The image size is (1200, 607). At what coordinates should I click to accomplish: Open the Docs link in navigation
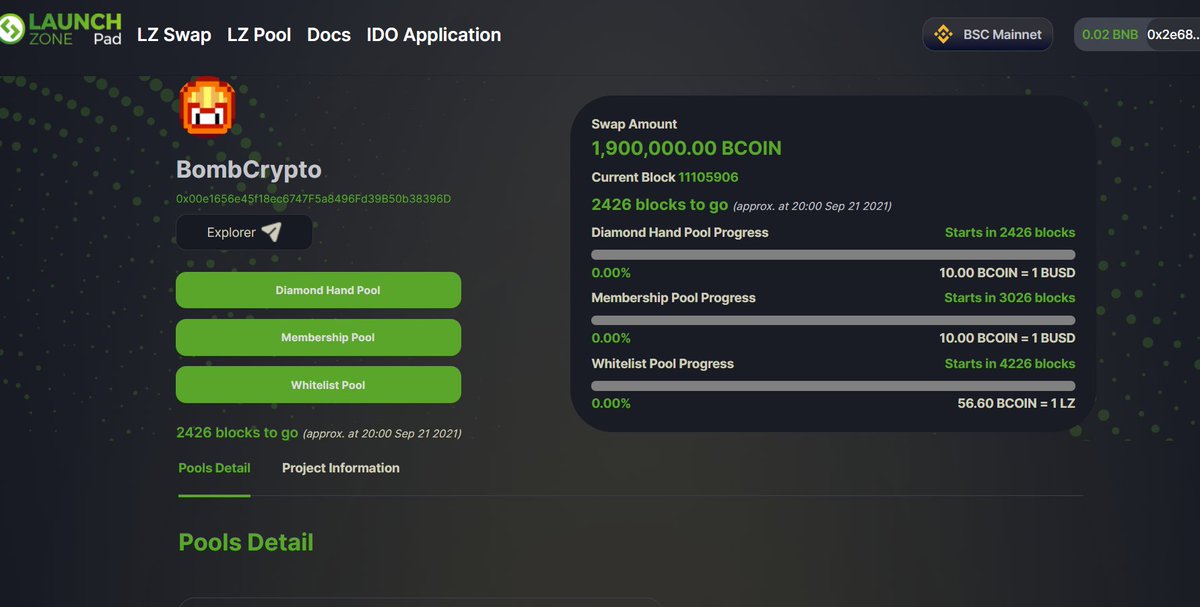coord(329,34)
